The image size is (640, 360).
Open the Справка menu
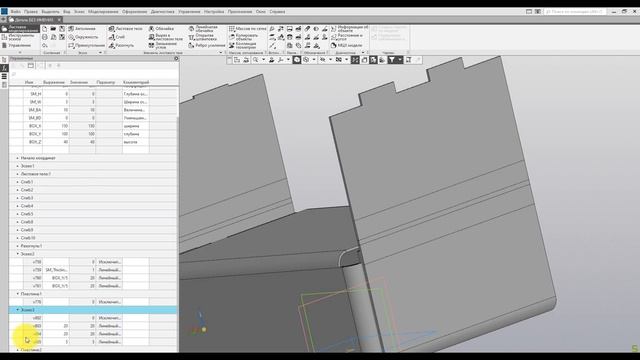[277, 12]
